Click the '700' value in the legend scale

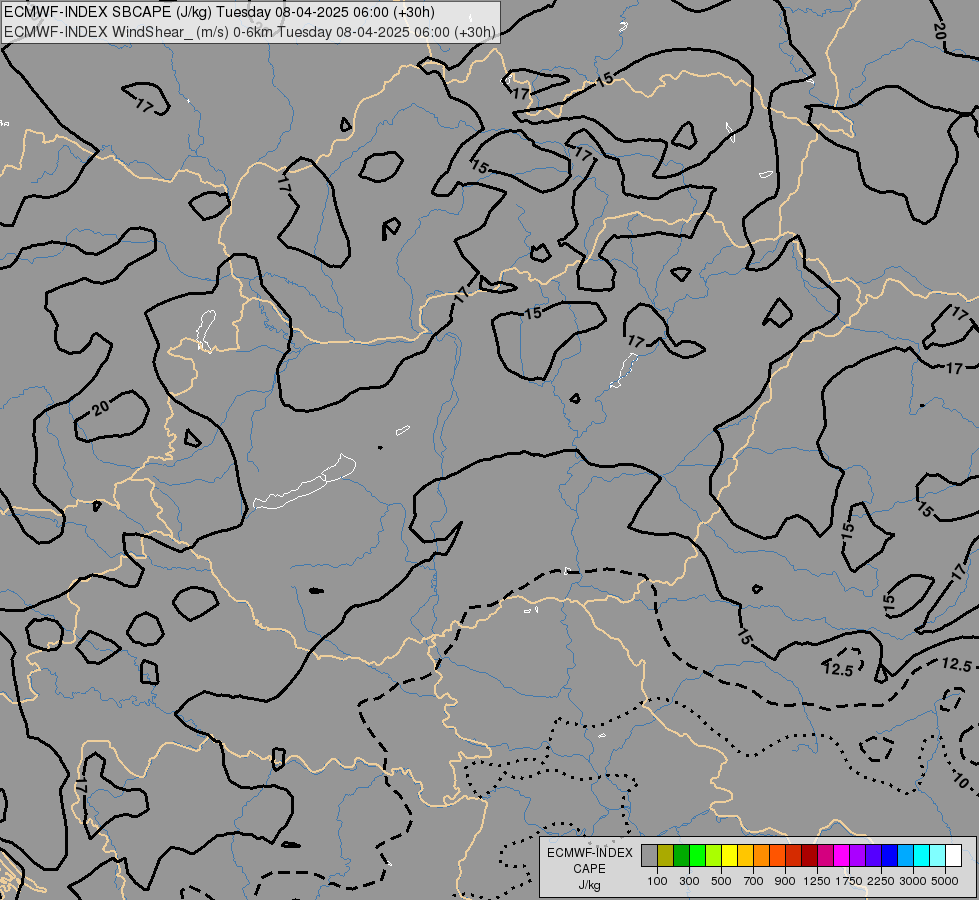tap(754, 881)
